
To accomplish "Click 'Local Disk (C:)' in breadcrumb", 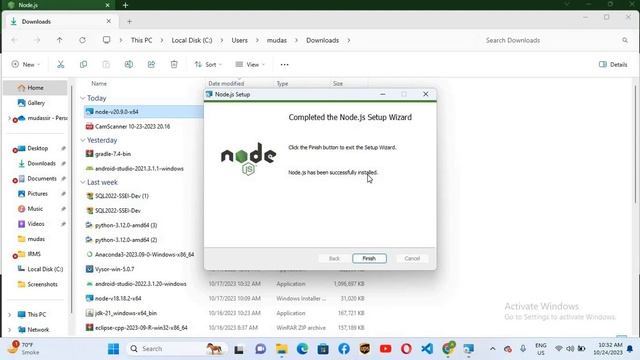I will (192, 40).
